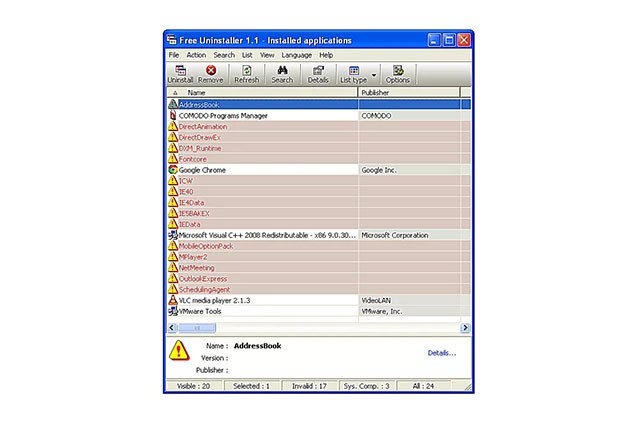Viewport: 640px width, 427px height.
Task: Click the horizontal scrollbar right arrow
Action: tap(465, 326)
